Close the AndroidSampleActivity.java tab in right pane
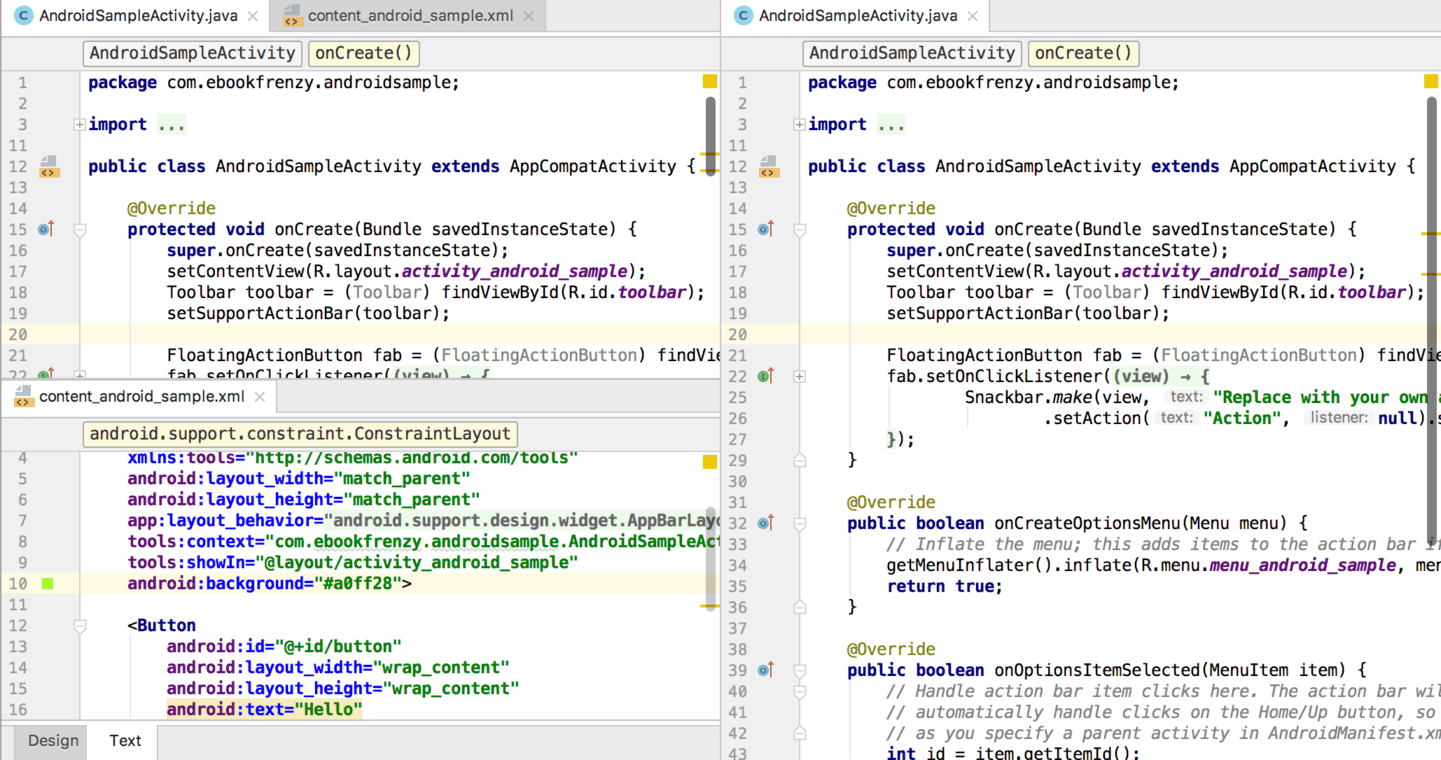1441x760 pixels. 972,16
